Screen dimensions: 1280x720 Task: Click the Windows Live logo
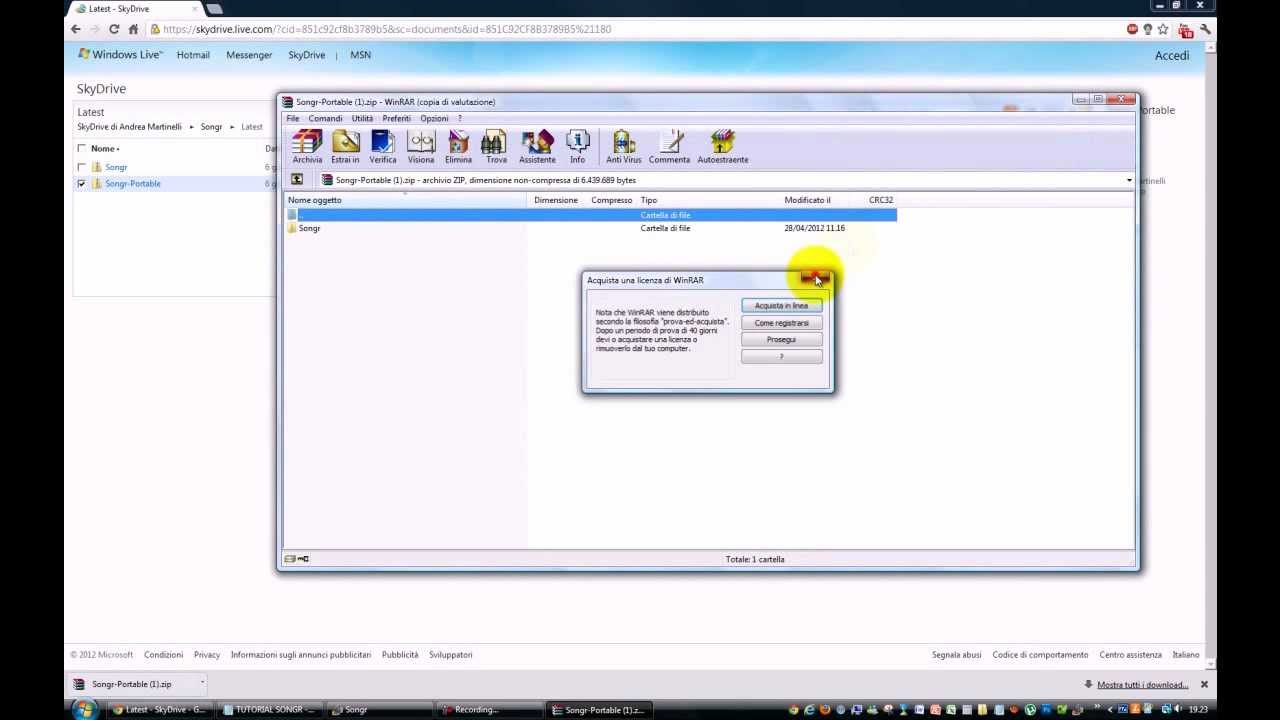pos(120,55)
